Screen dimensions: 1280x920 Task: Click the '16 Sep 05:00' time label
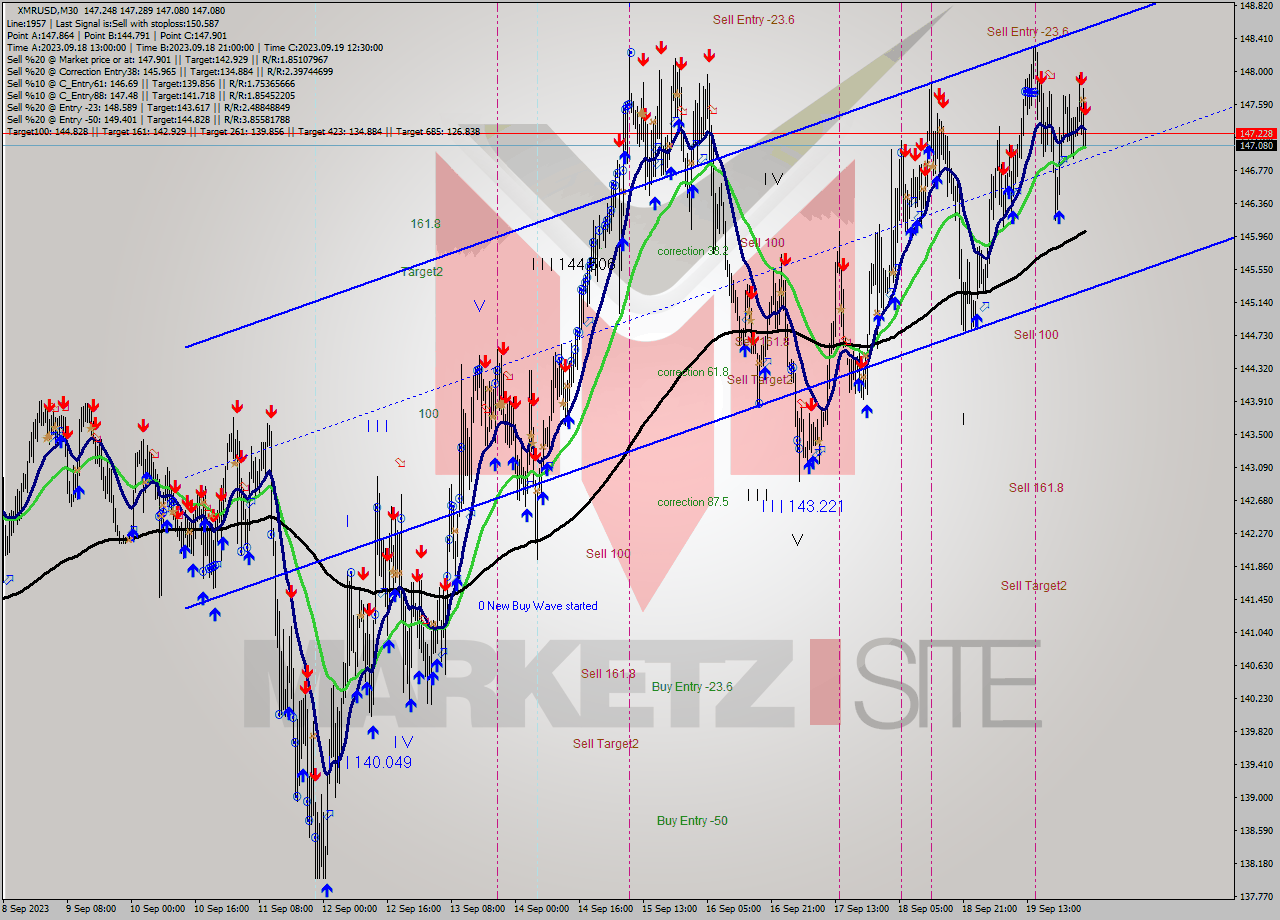(x=734, y=909)
